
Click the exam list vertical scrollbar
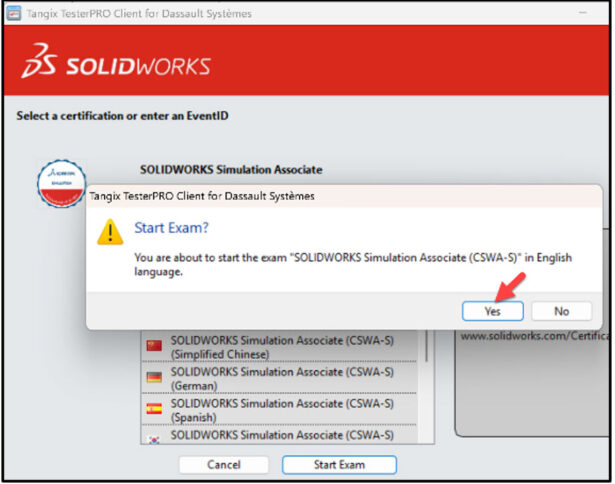pyautogui.click(x=426, y=386)
